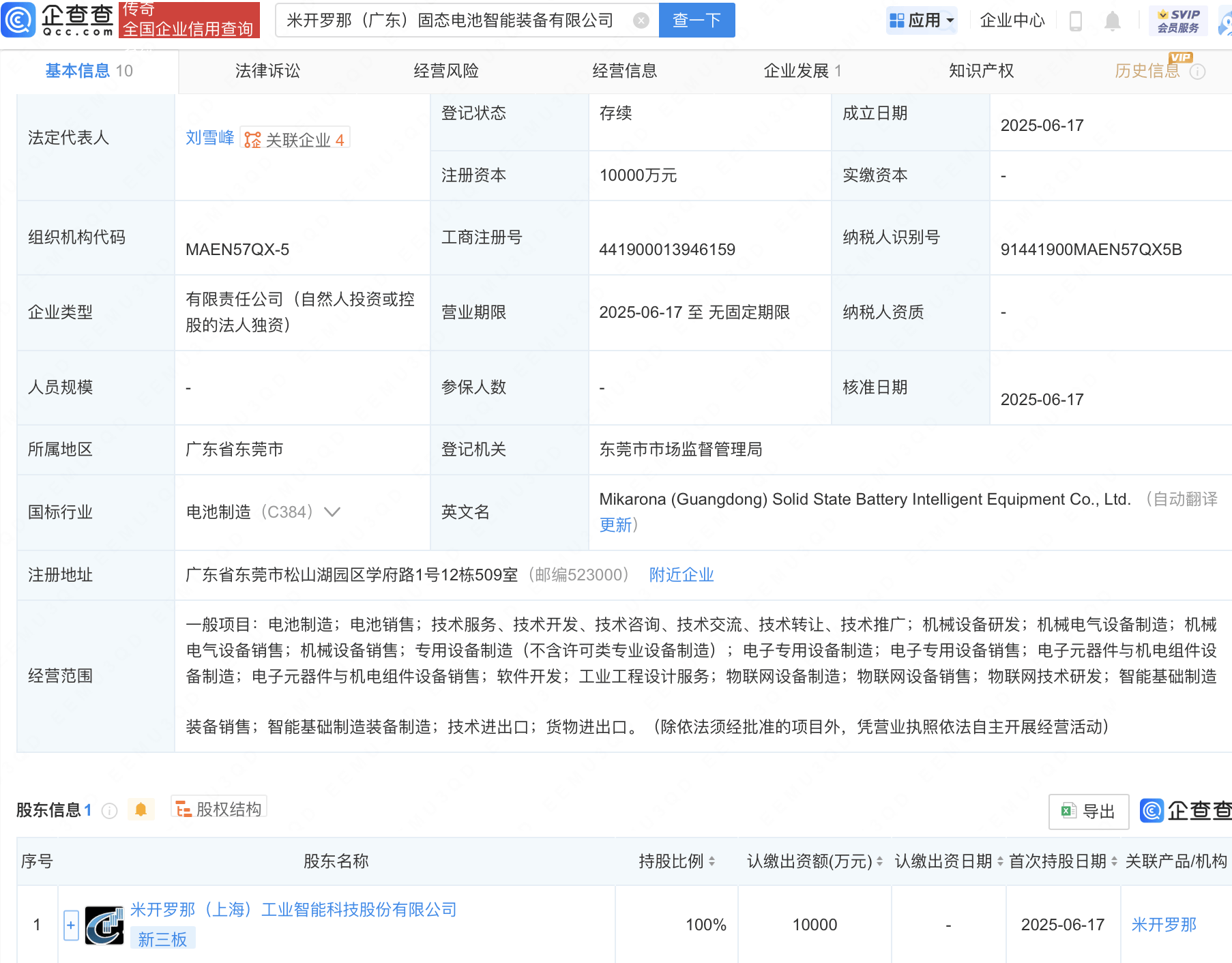
Task: Select 存续 registration status value
Action: [615, 113]
